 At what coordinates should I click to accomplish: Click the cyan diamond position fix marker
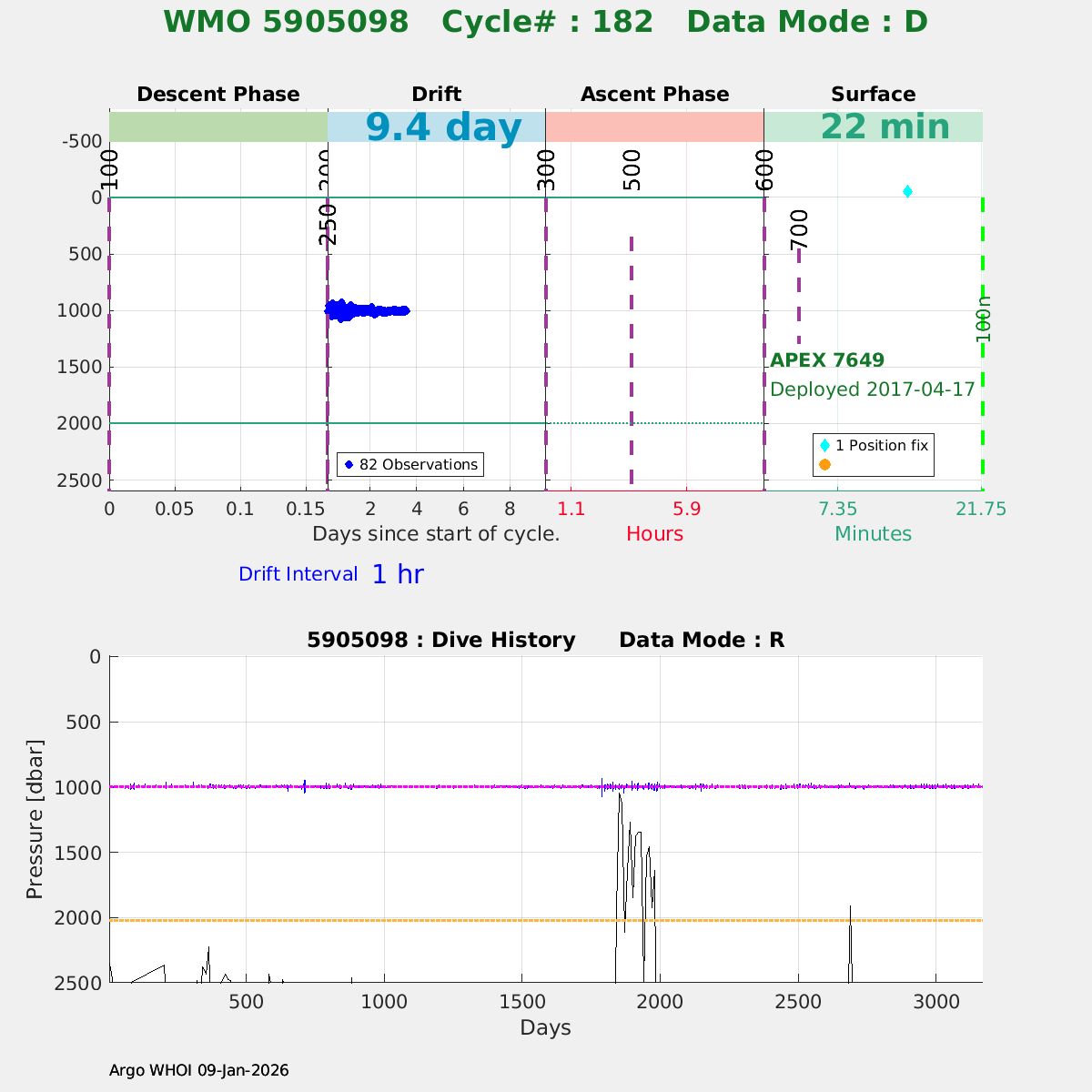[907, 191]
